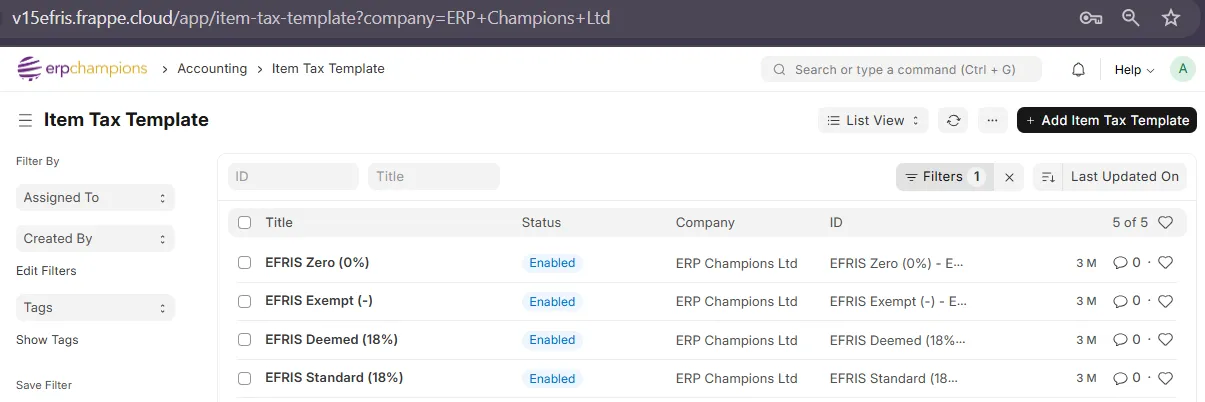The height and width of the screenshot is (402, 1205).
Task: Go to Accounting breadcrumb
Action: [212, 69]
